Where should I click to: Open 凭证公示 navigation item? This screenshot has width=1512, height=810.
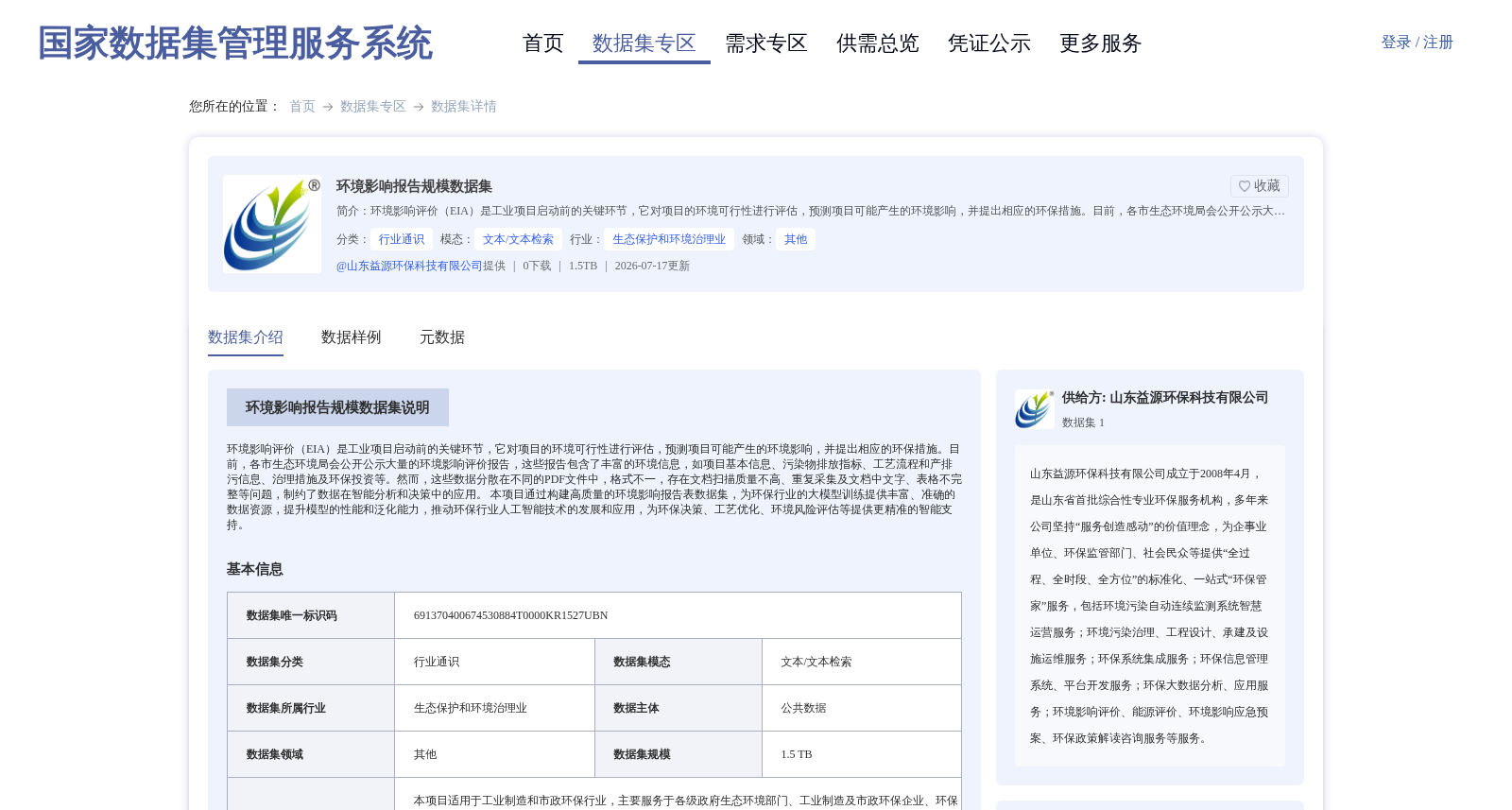pos(989,43)
